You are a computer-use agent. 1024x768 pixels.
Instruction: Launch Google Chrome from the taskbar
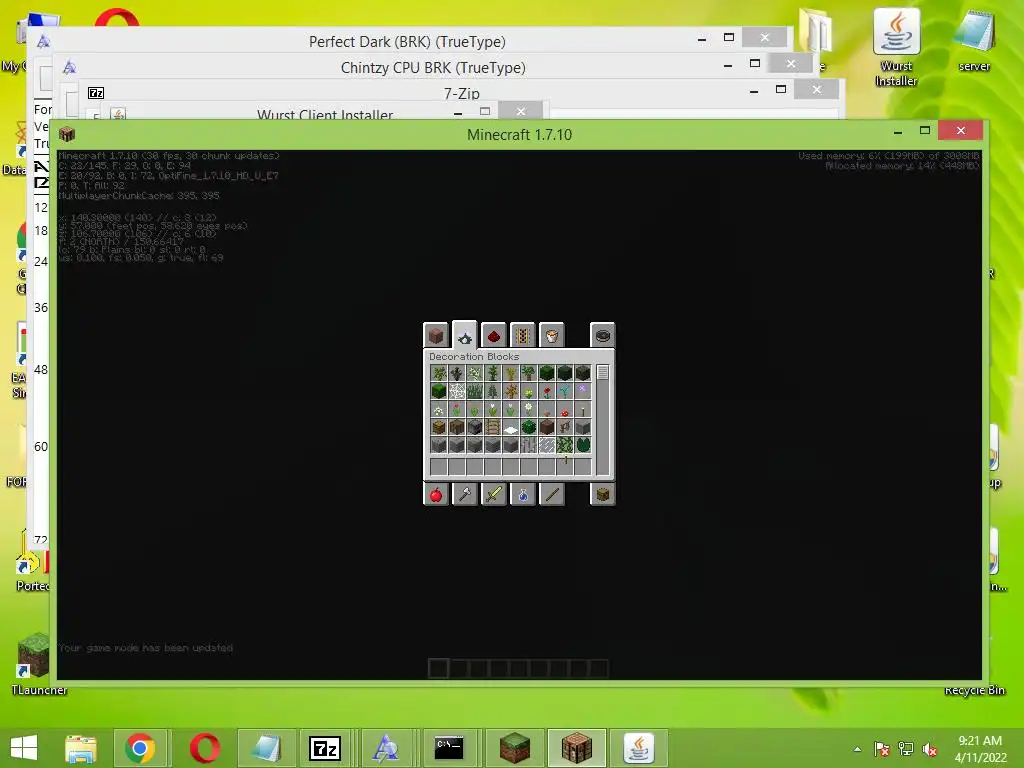point(140,748)
